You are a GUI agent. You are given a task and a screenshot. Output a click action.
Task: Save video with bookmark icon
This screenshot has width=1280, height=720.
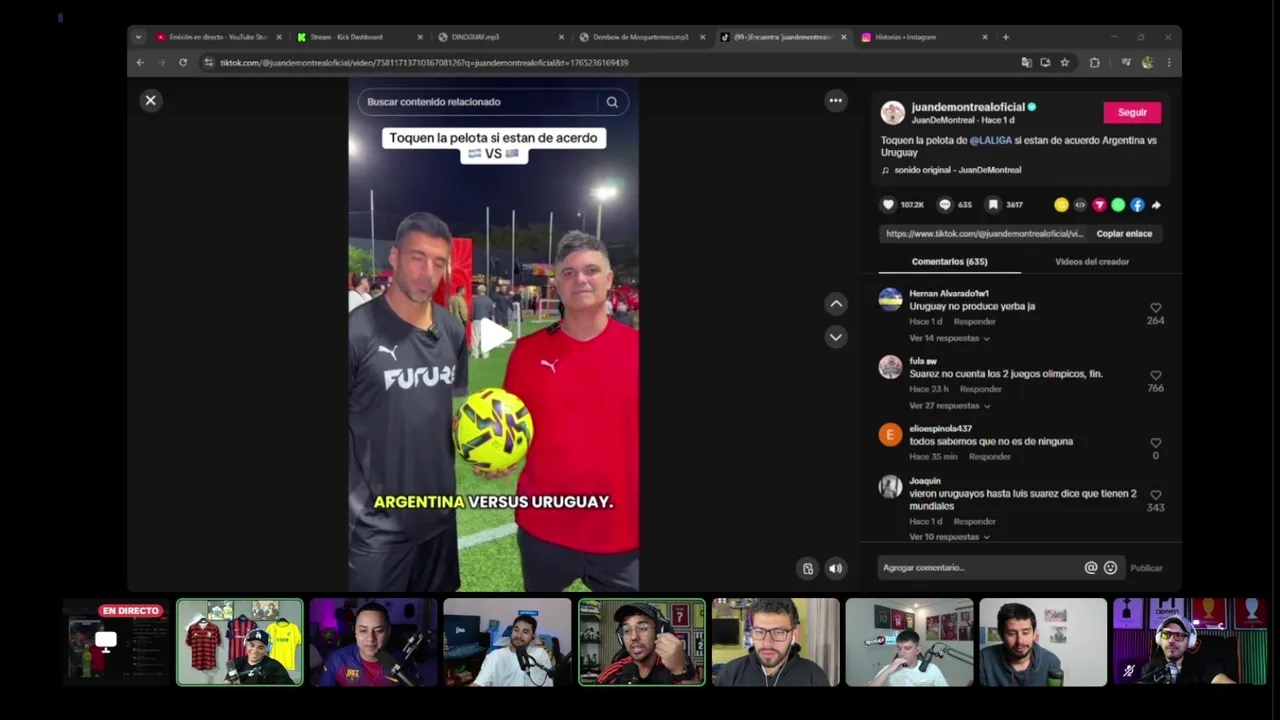[993, 205]
